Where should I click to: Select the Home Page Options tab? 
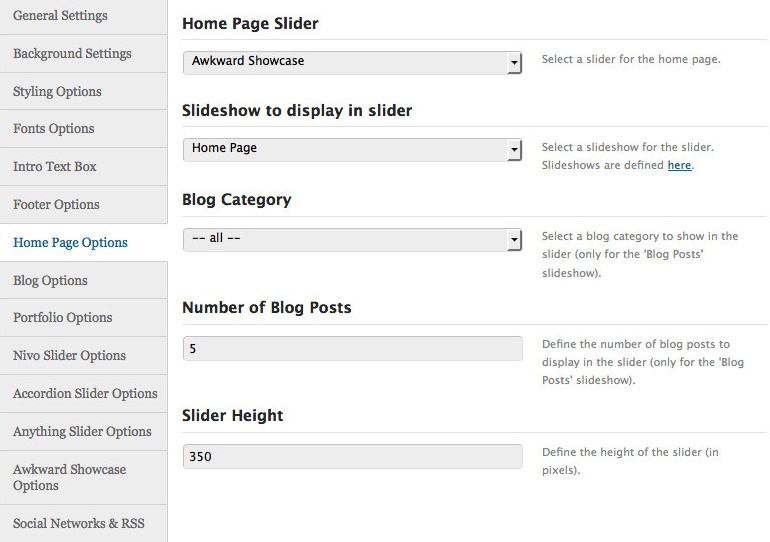point(83,243)
